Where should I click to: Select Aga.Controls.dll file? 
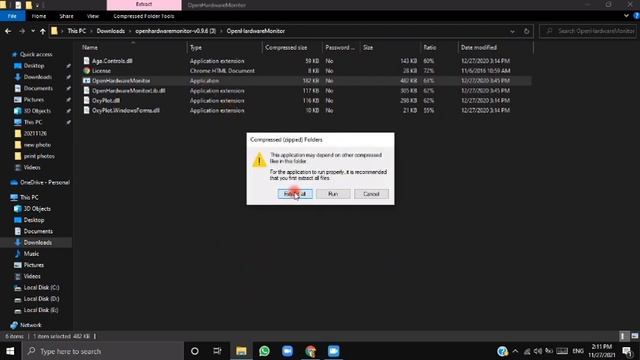point(112,61)
